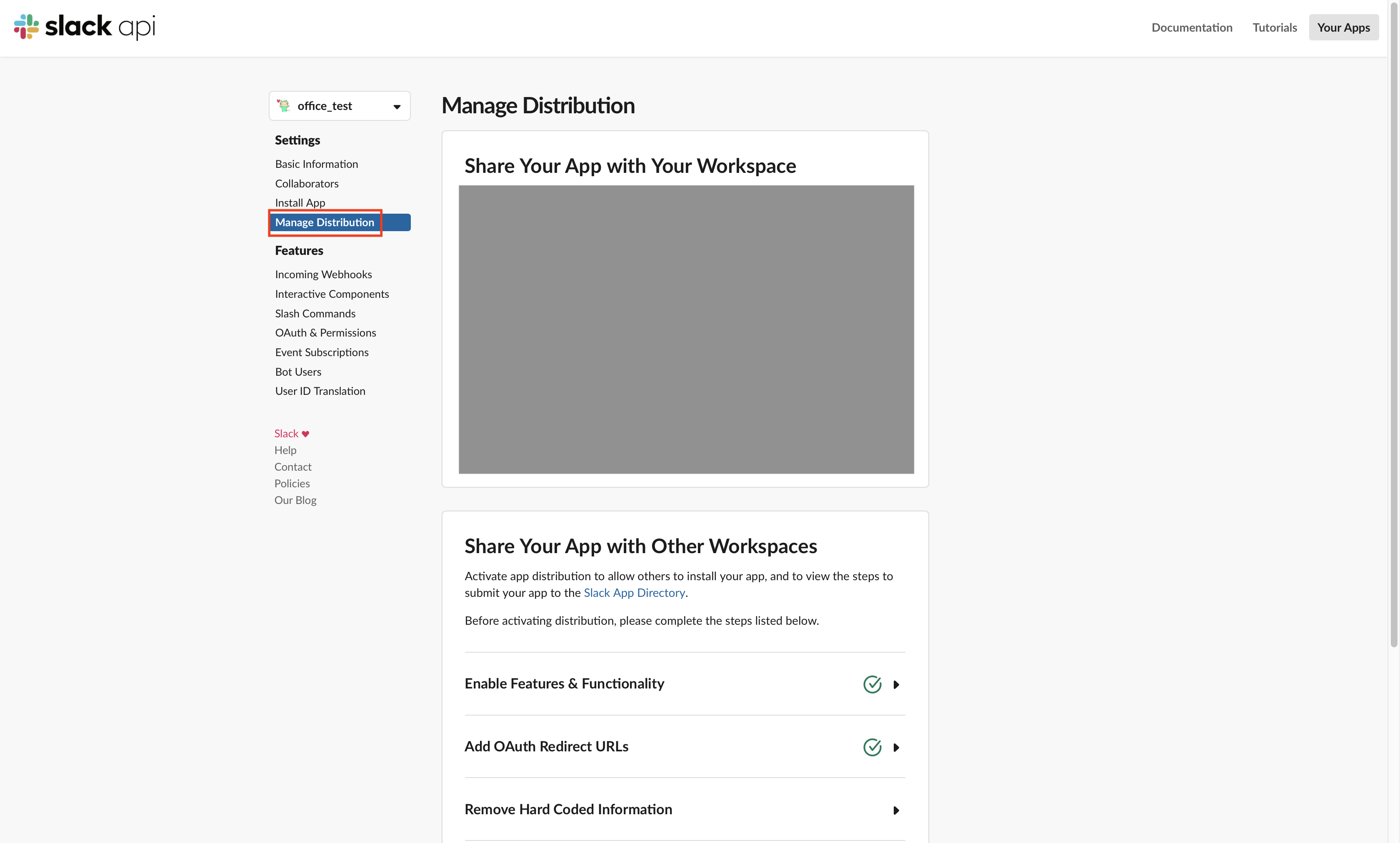This screenshot has height=843, width=1400.
Task: Open the Our Blog link
Action: [x=295, y=500]
